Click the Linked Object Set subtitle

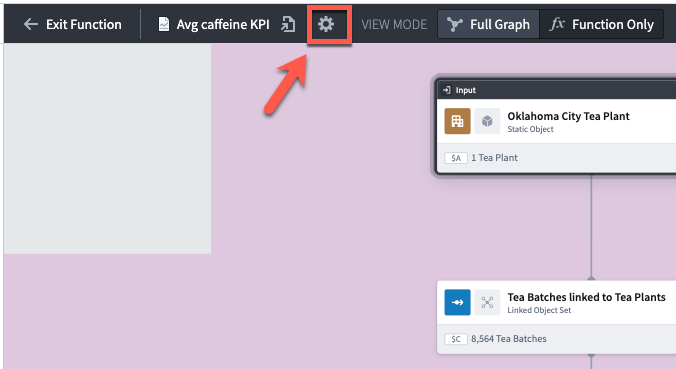click(x=539, y=310)
